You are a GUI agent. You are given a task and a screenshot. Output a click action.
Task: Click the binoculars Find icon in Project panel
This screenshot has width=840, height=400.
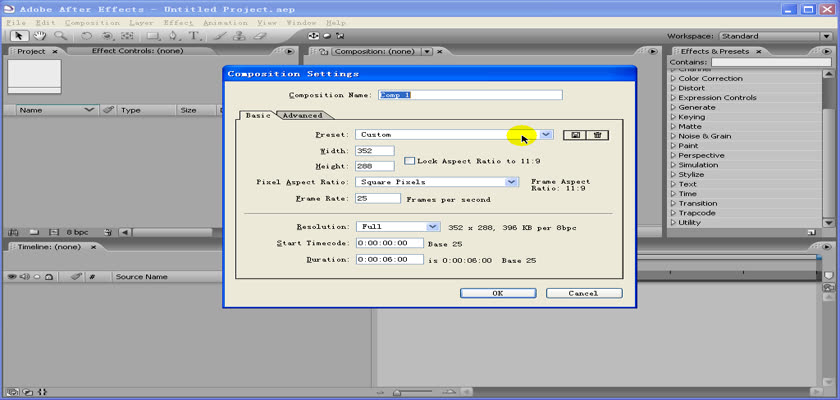pyautogui.click(x=13, y=232)
